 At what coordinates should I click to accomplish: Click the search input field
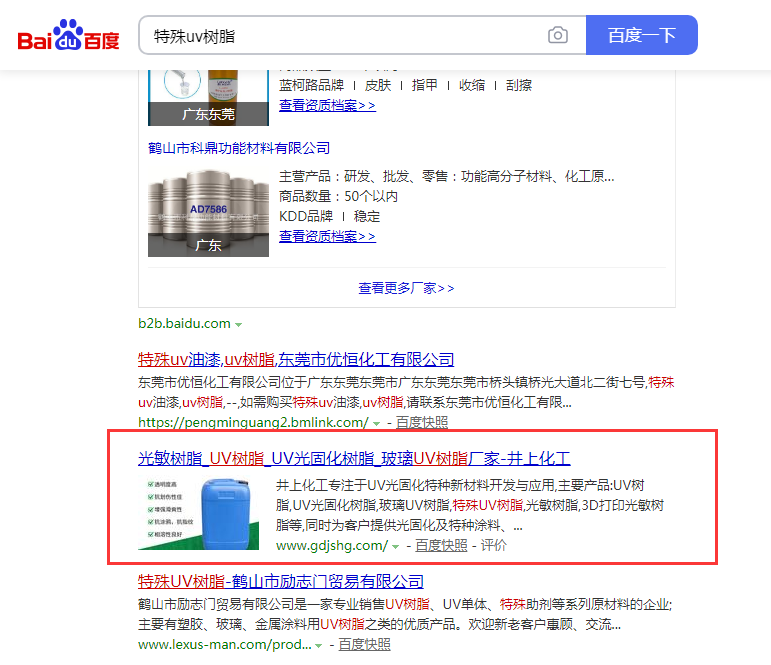340,36
